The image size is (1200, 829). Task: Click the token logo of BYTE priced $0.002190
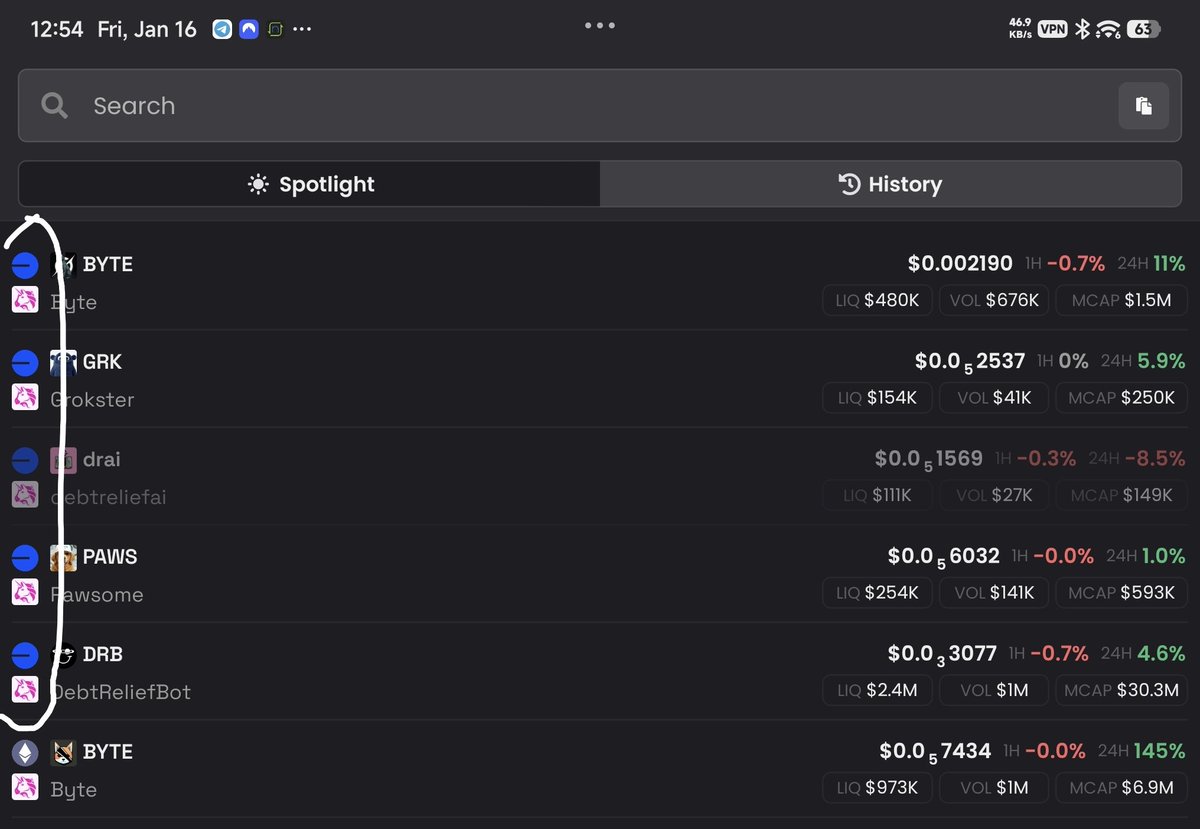[x=63, y=265]
